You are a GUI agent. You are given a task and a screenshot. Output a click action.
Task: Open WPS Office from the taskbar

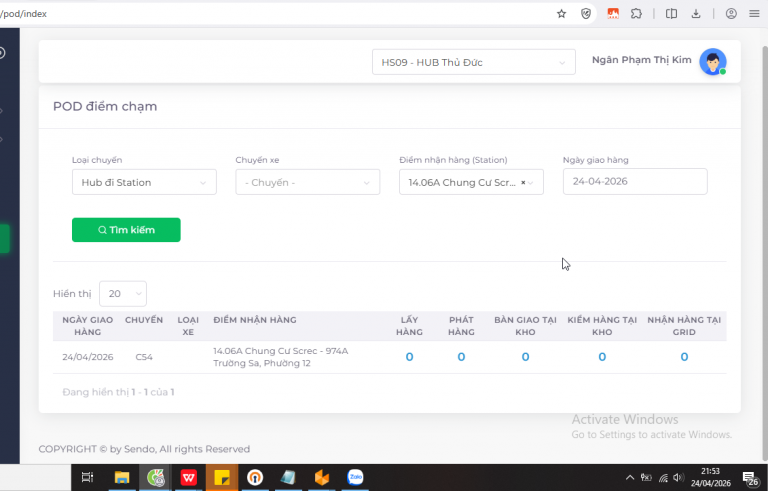click(x=189, y=477)
